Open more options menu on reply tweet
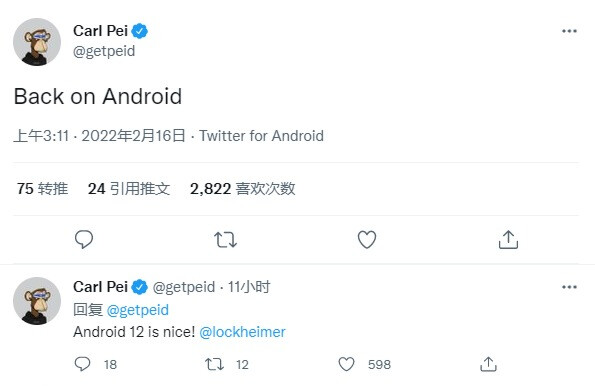This screenshot has height=386, width=595. [x=569, y=287]
